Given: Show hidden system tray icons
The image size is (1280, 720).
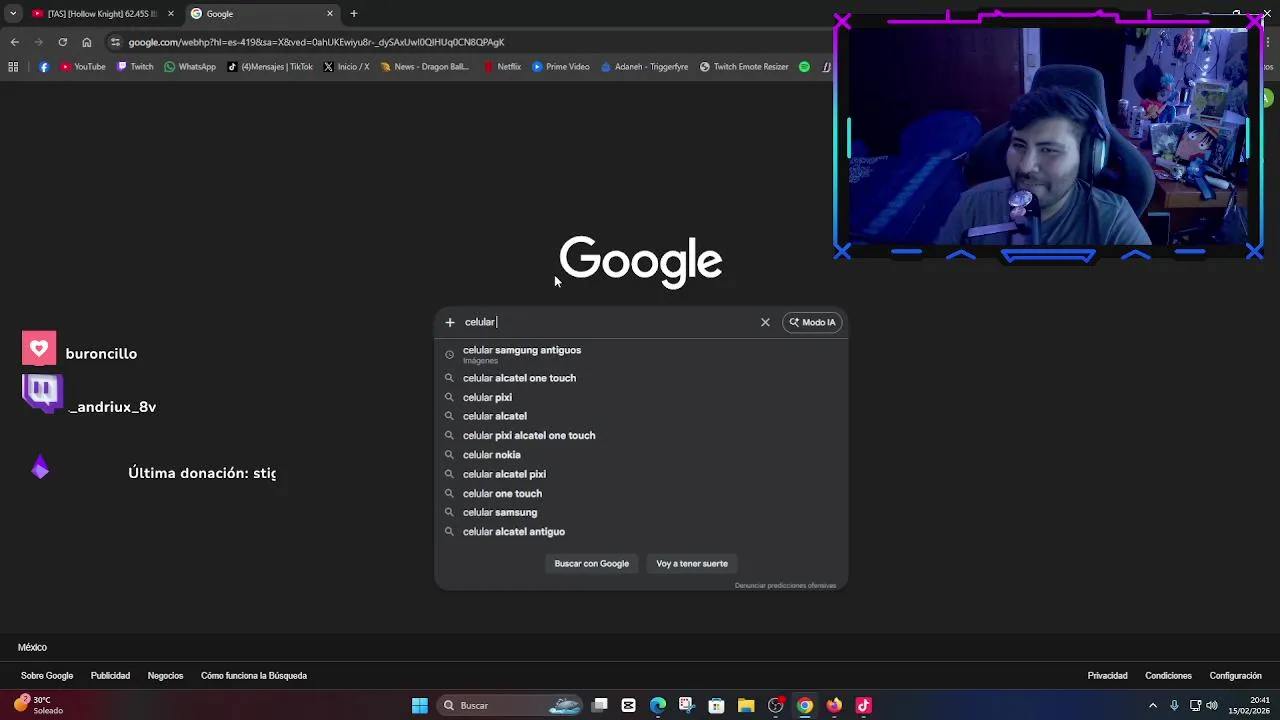Looking at the screenshot, I should [x=1153, y=706].
